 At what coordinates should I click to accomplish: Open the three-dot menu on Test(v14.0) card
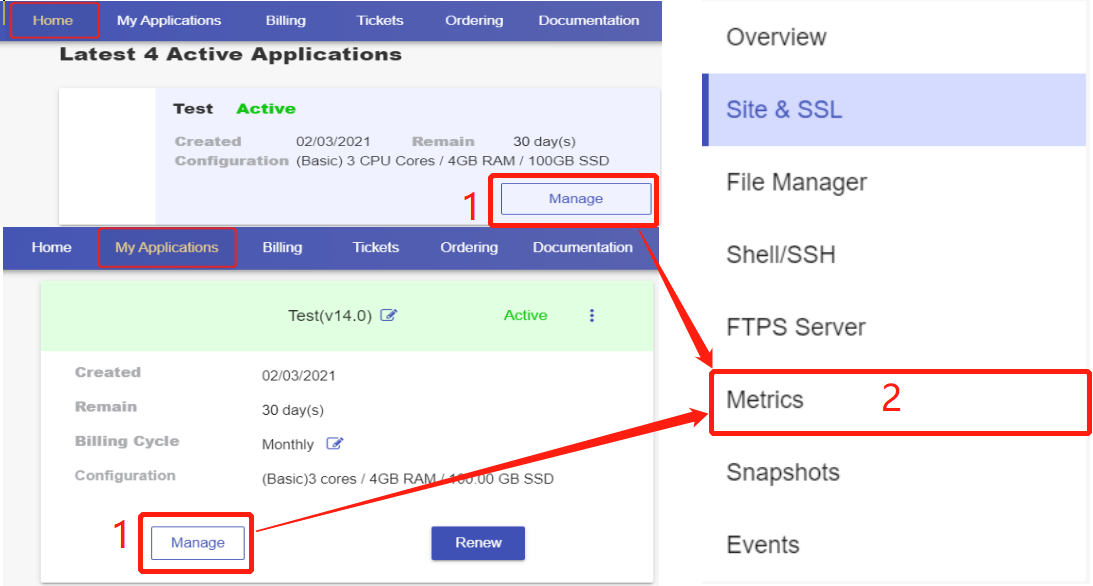tap(592, 316)
